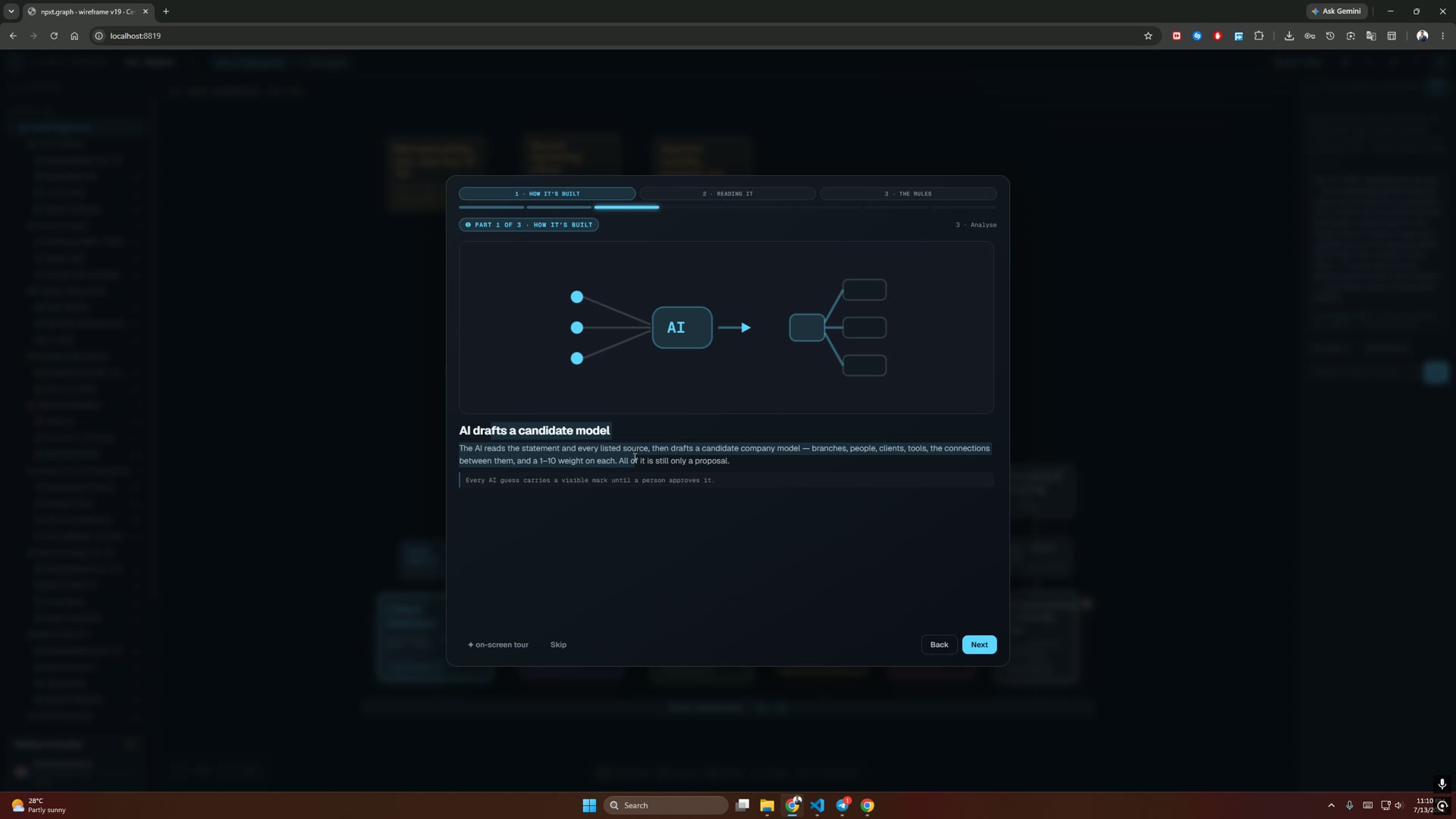Switch to tour tab 3 The Rules
This screenshot has height=819, width=1456.
(908, 193)
